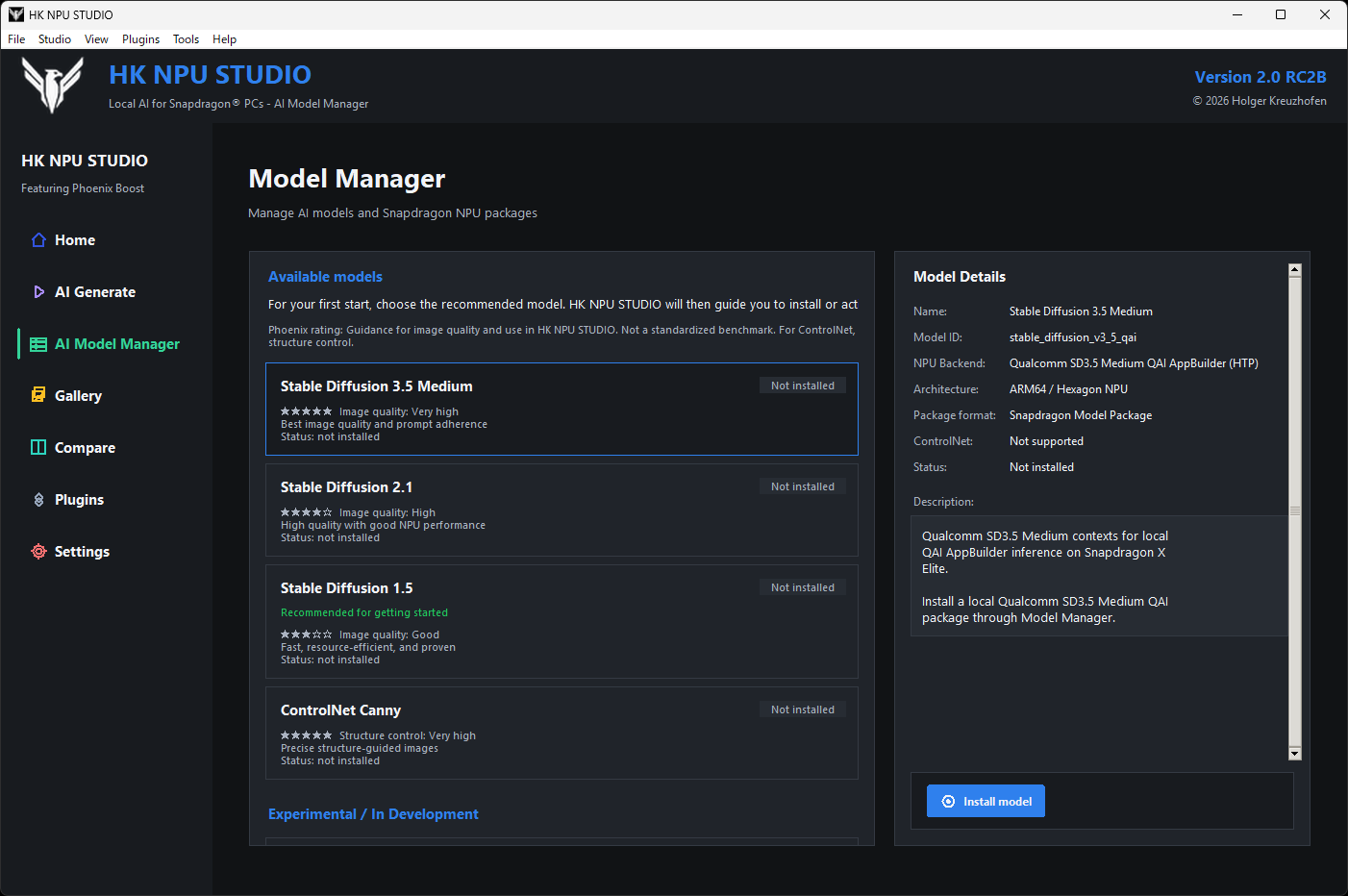
Task: Click the Available models heading
Action: (325, 277)
